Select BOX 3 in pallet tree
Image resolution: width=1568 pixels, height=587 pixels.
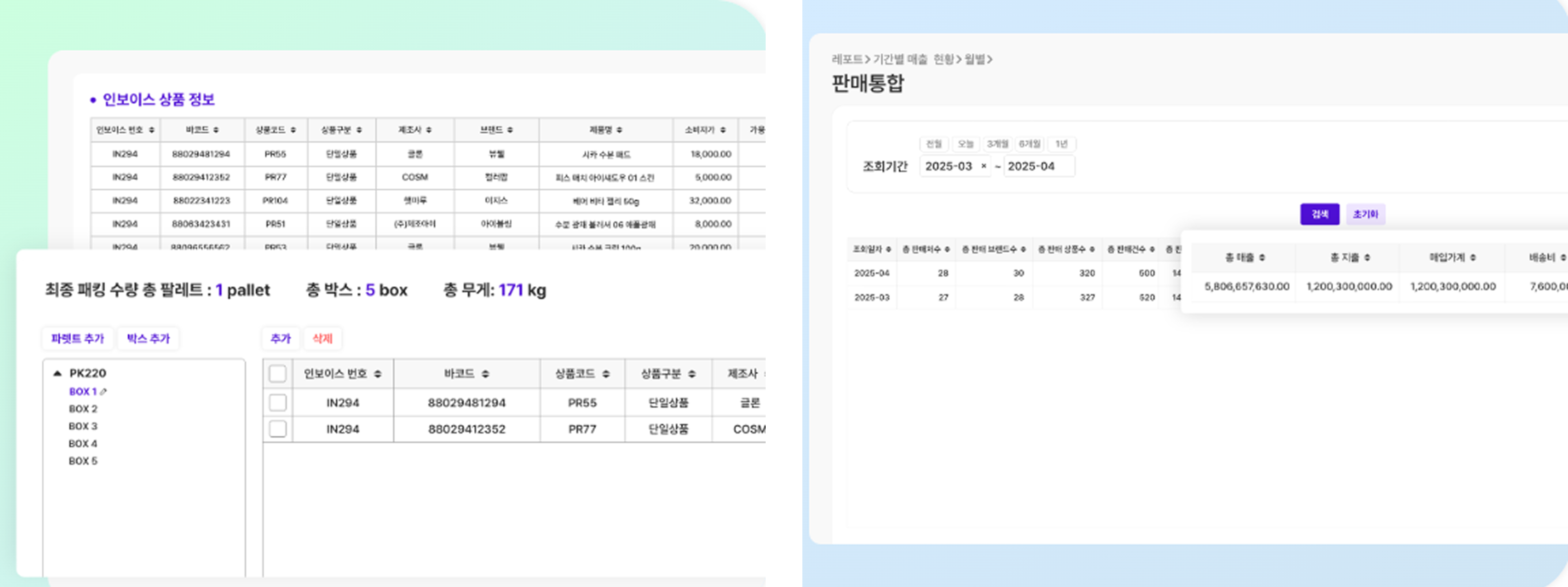pyautogui.click(x=83, y=426)
